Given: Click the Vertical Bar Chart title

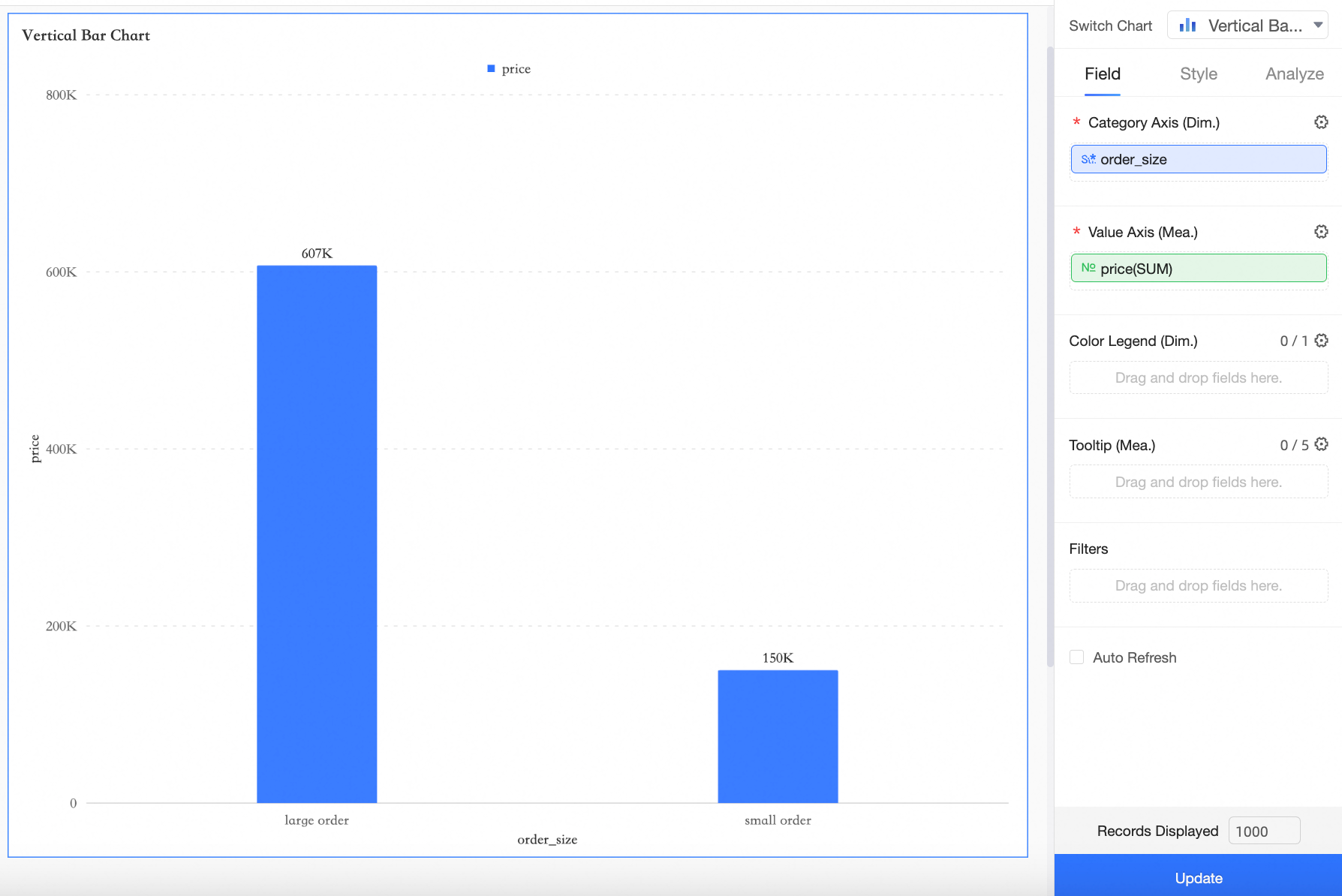Looking at the screenshot, I should [x=86, y=35].
